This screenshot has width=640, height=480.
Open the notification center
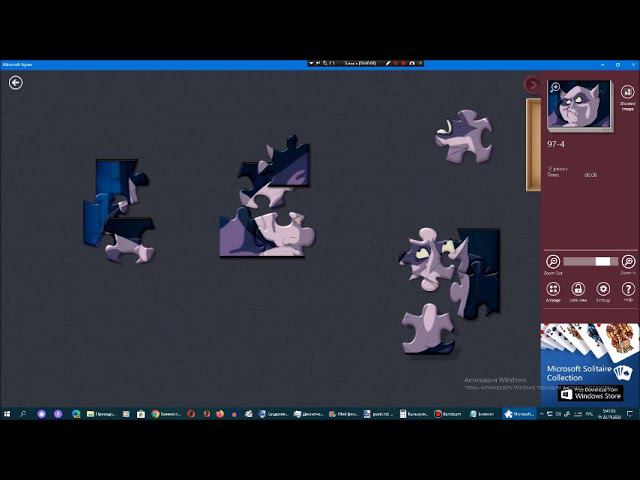tap(630, 414)
